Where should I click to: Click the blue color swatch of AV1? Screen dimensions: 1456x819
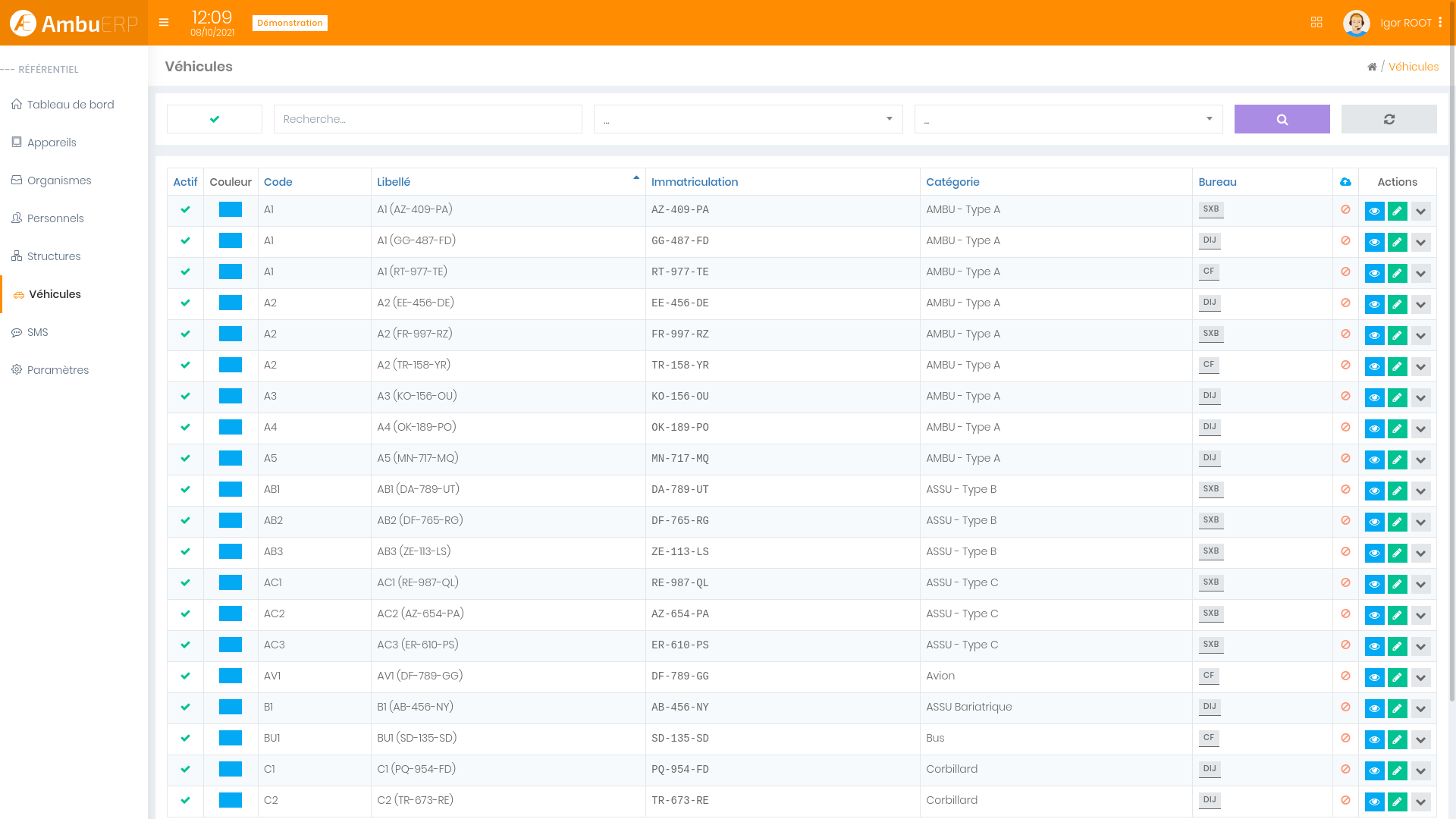click(231, 676)
